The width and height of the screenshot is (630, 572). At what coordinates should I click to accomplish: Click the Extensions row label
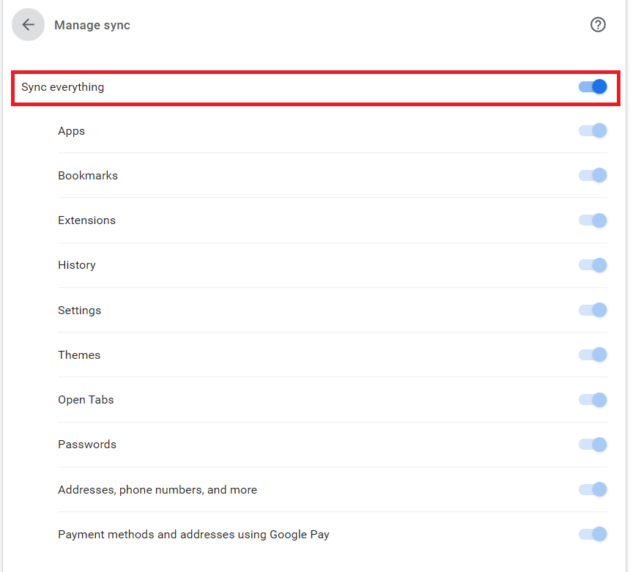pyautogui.click(x=86, y=220)
